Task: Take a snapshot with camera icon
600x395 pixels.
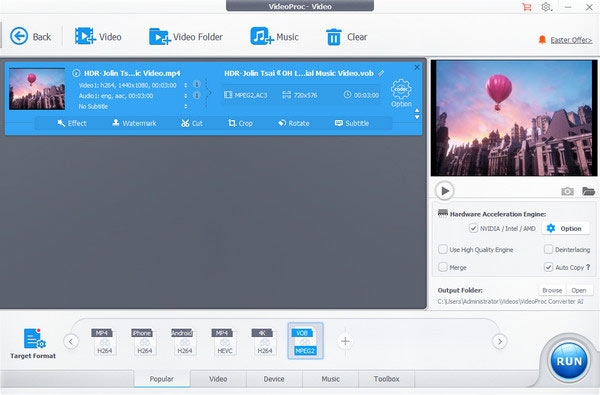Action: coord(567,191)
